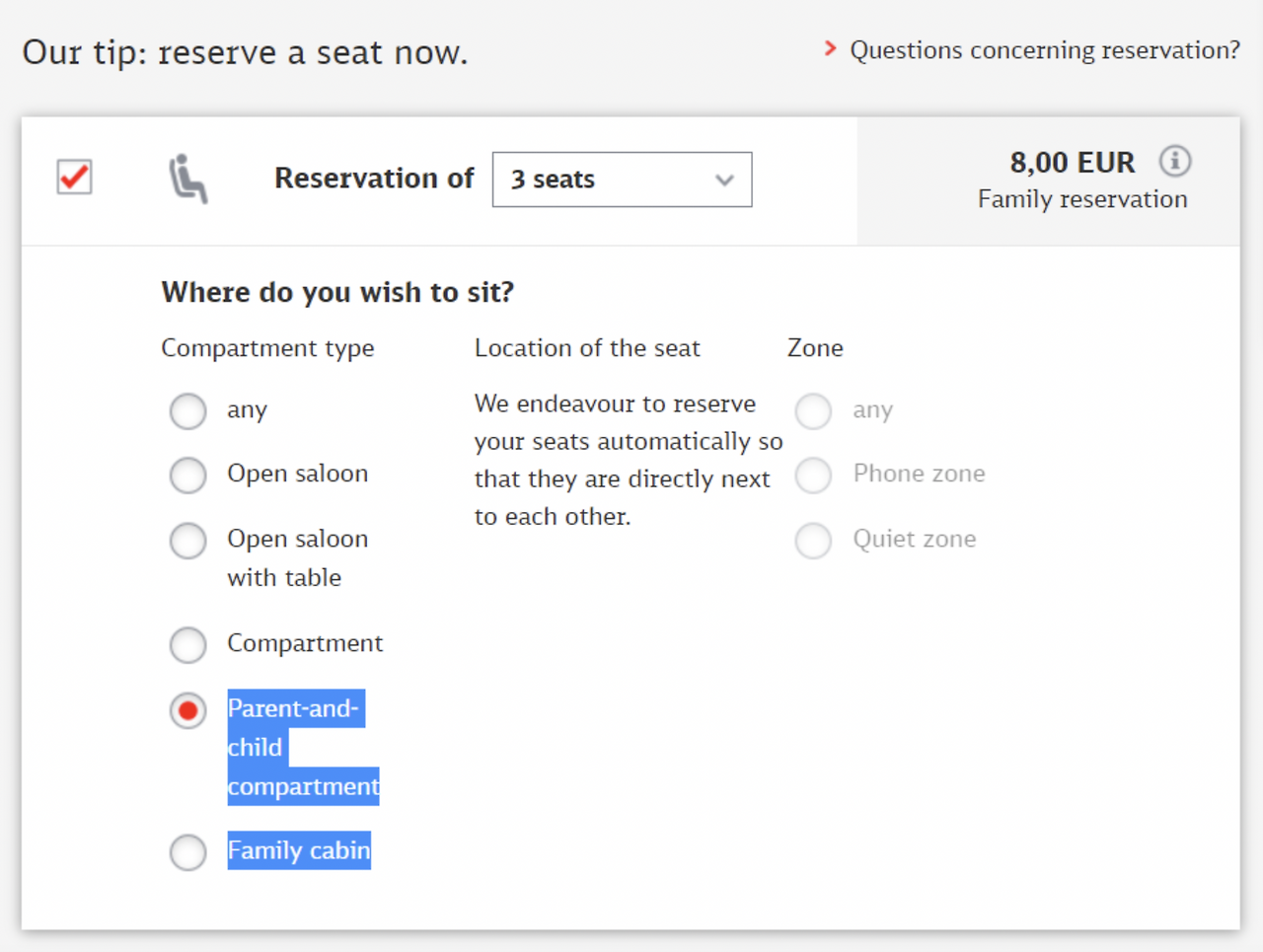Select the 'any' zone radio button

click(813, 410)
